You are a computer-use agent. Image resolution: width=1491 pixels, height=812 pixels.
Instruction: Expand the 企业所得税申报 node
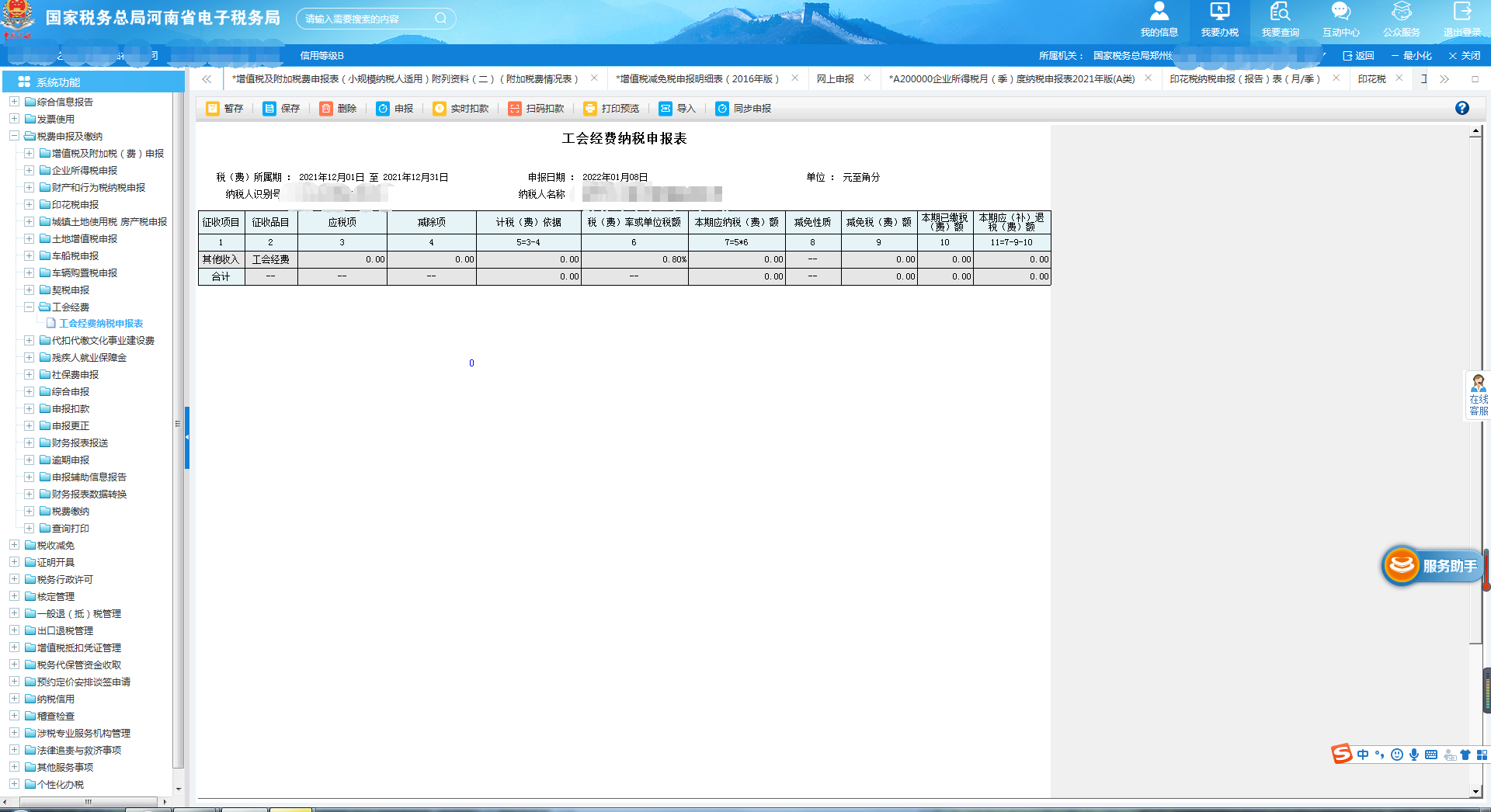pyautogui.click(x=29, y=170)
